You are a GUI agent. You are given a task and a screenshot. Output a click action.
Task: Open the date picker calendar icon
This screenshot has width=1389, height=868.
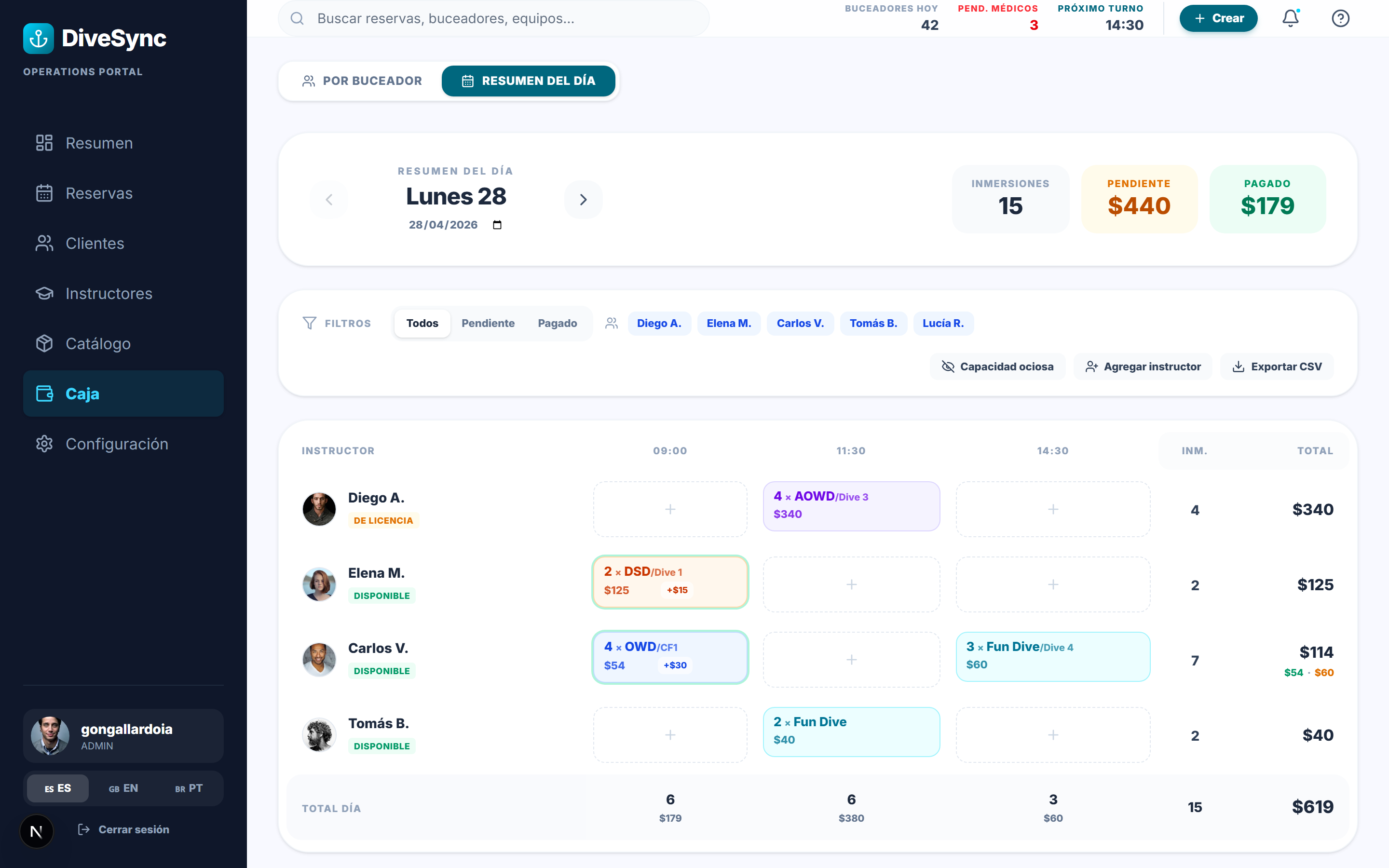(x=497, y=224)
